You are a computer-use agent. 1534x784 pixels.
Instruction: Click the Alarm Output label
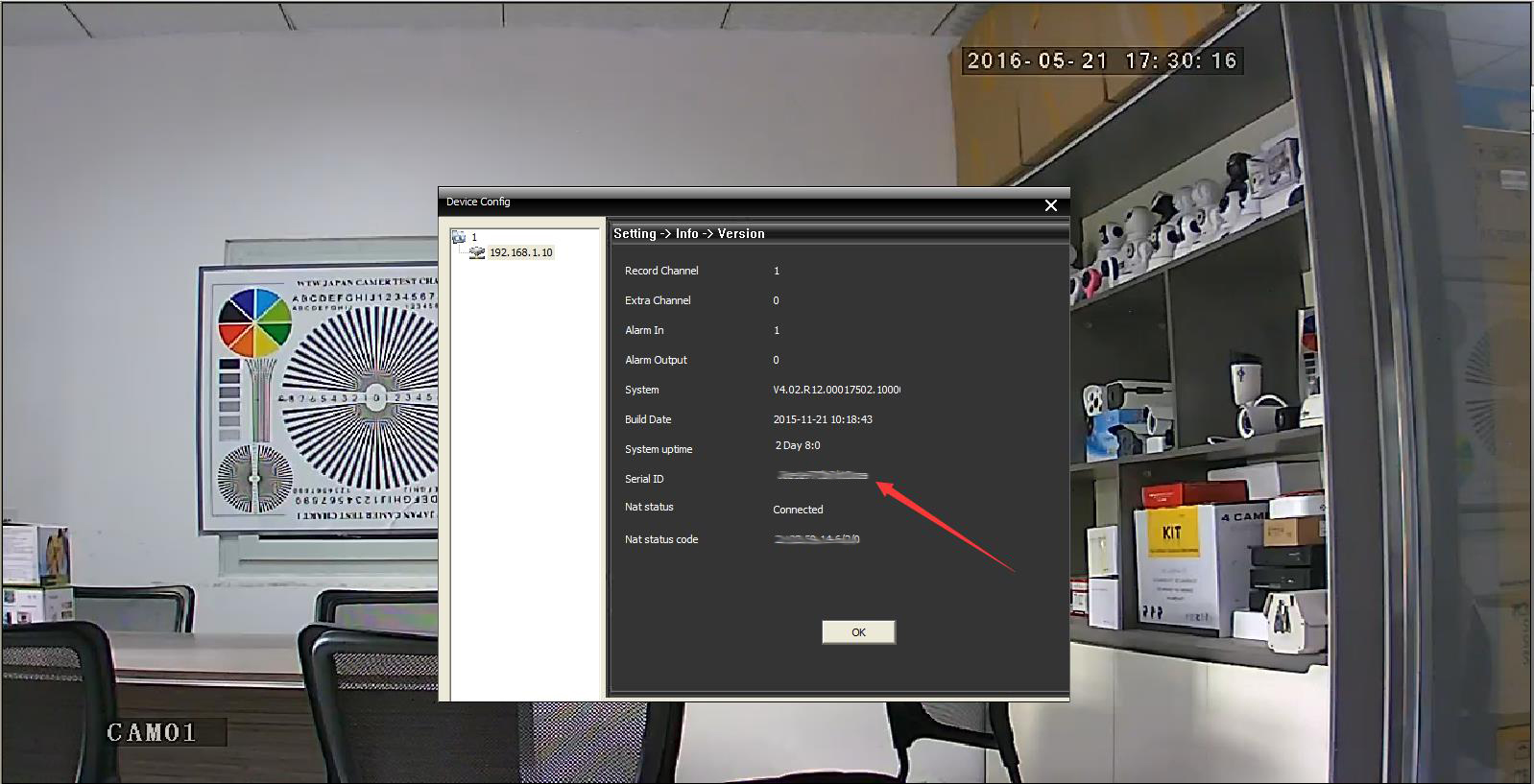[x=656, y=360]
